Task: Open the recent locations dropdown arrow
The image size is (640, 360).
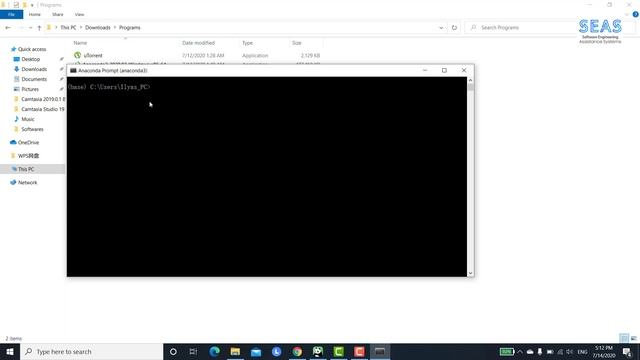Action: 30,28
